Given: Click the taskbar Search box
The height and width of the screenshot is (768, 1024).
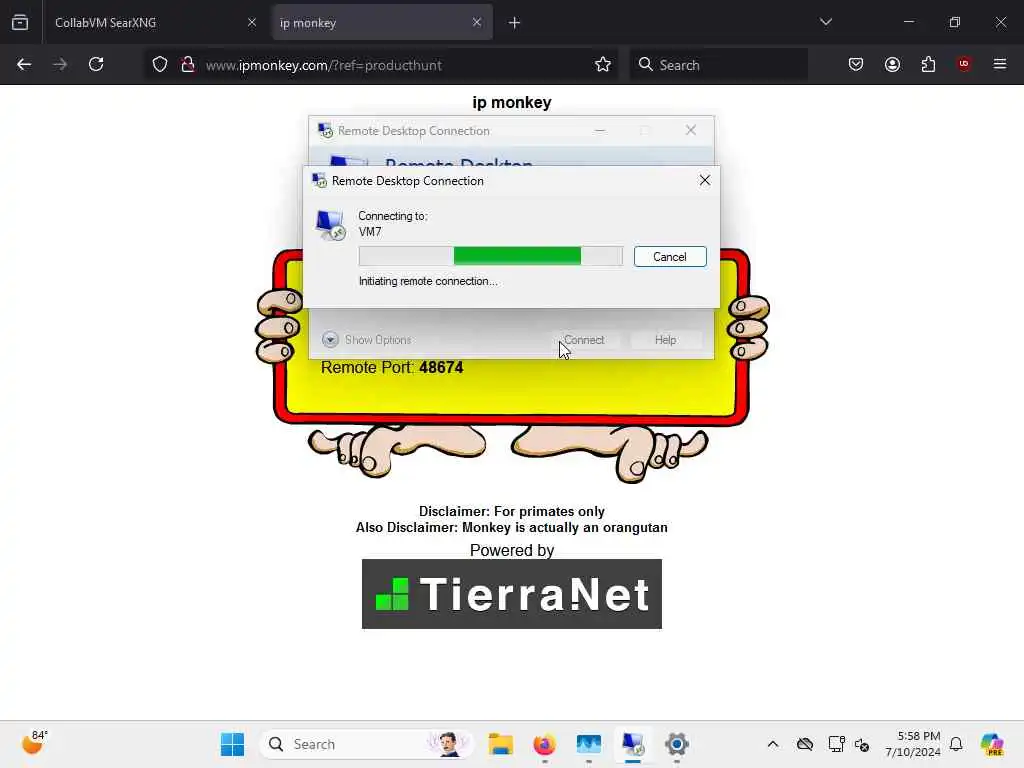Looking at the screenshot, I should (366, 744).
